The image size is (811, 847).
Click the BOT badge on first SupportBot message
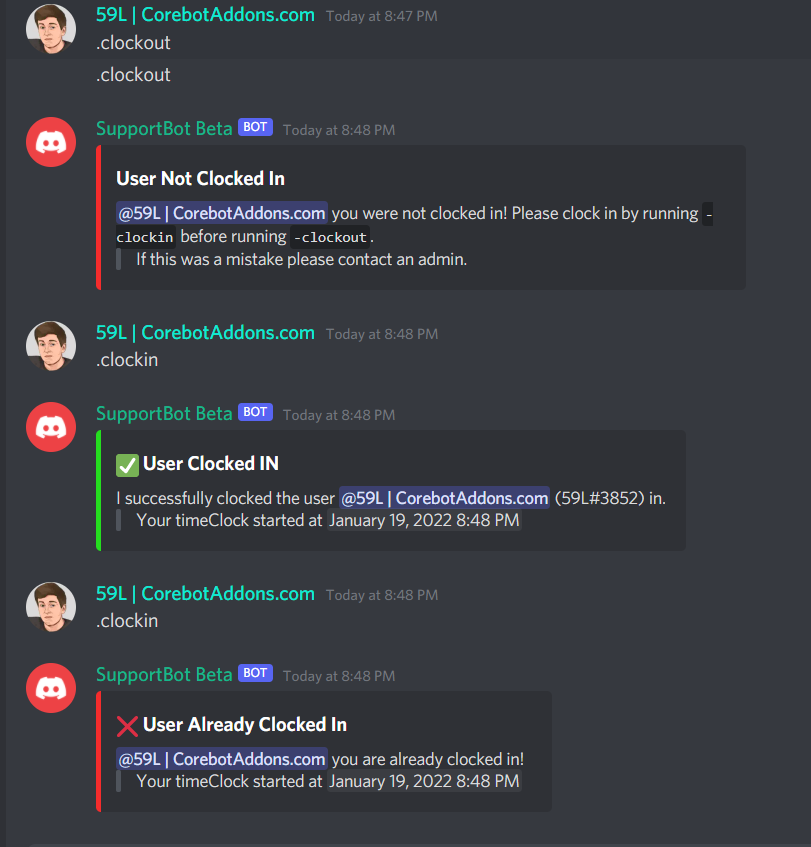click(x=255, y=127)
